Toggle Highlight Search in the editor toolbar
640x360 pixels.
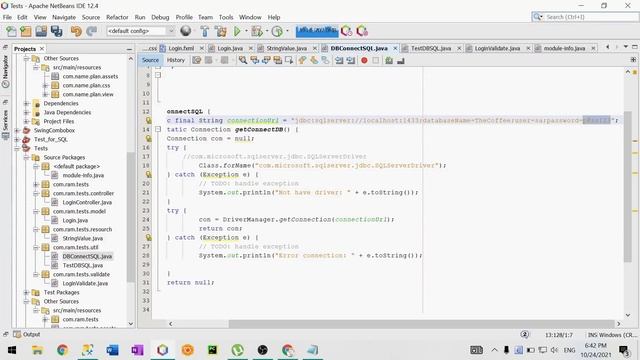278,60
